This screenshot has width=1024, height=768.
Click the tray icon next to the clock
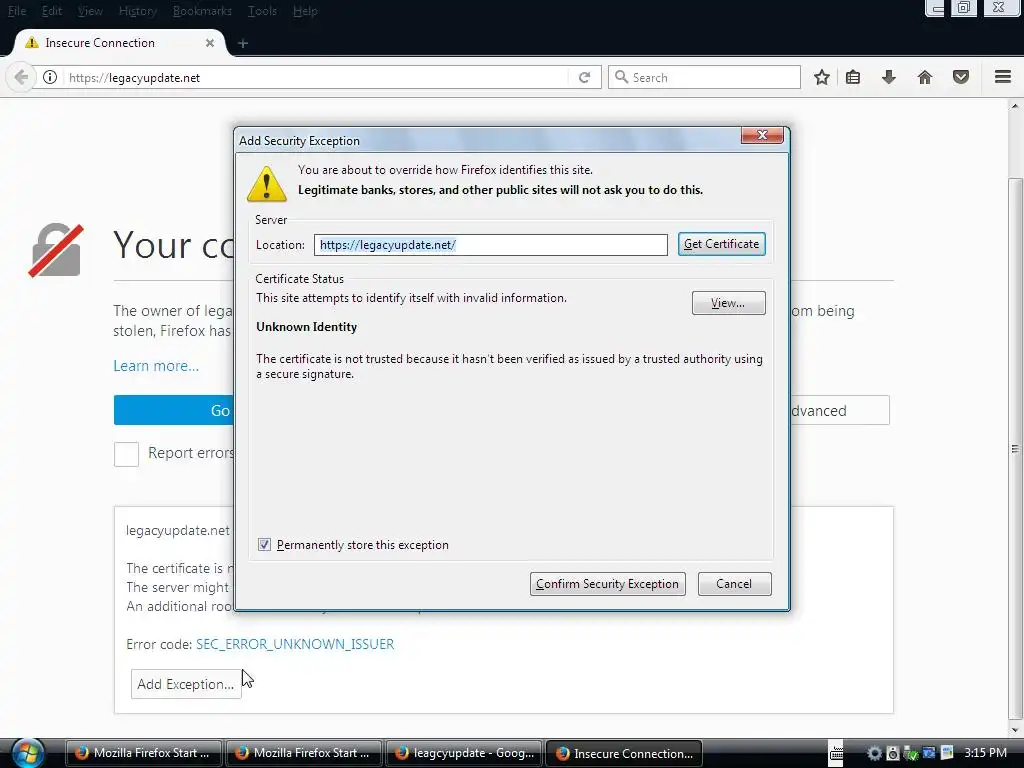pyautogui.click(x=947, y=753)
